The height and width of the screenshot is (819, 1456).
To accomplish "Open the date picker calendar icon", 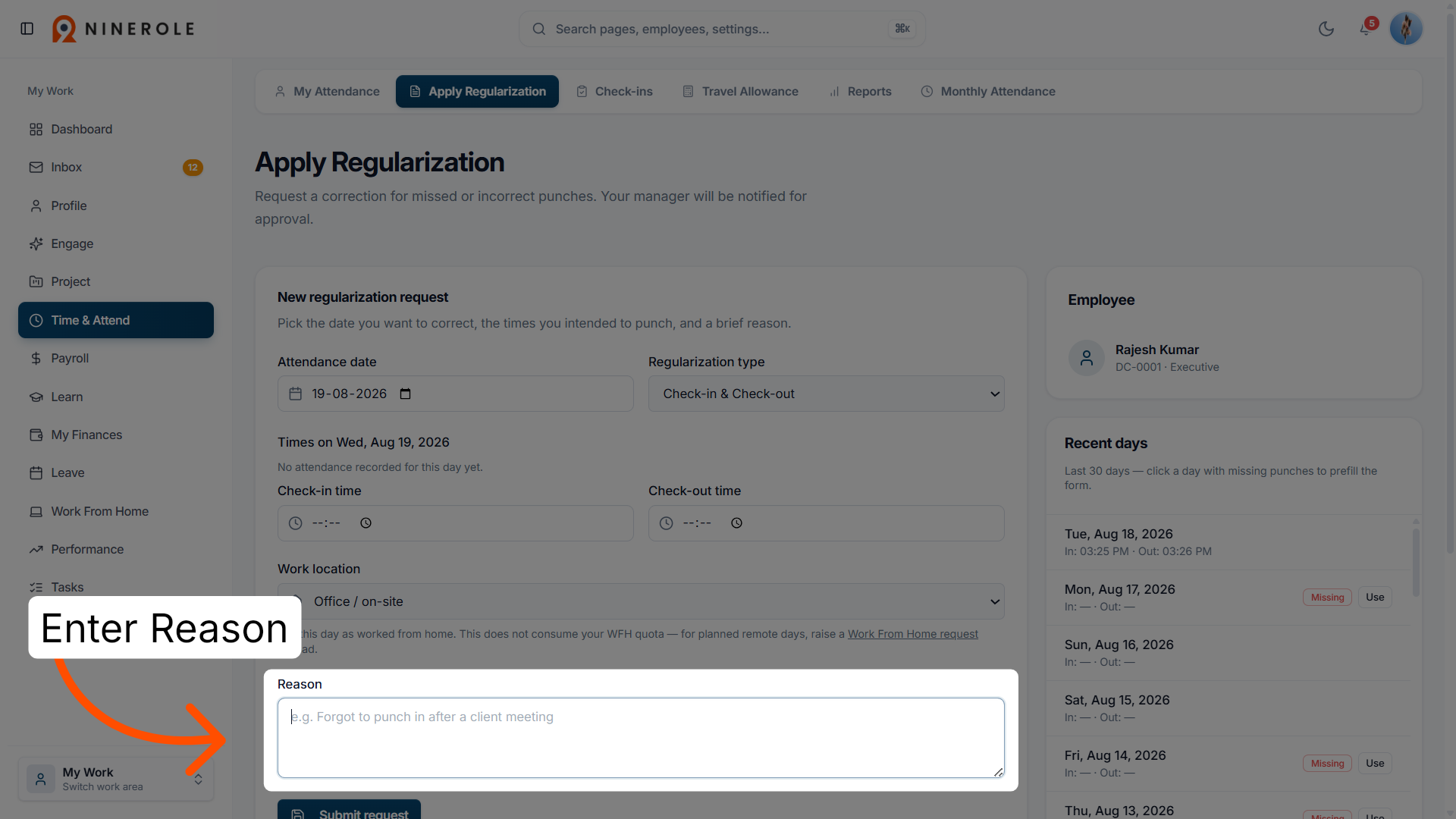I will [406, 394].
